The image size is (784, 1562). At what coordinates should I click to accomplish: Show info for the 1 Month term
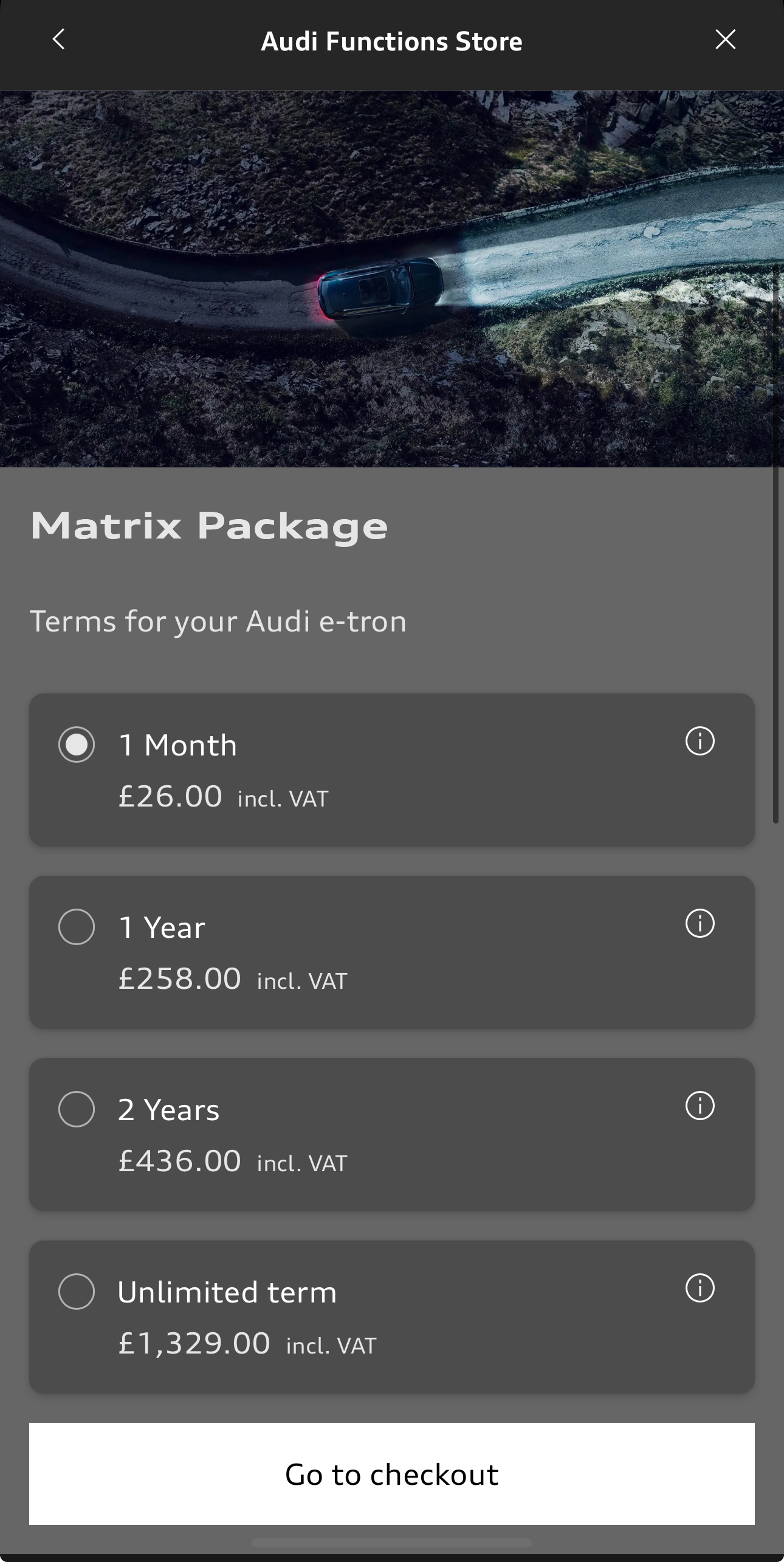tap(700, 741)
